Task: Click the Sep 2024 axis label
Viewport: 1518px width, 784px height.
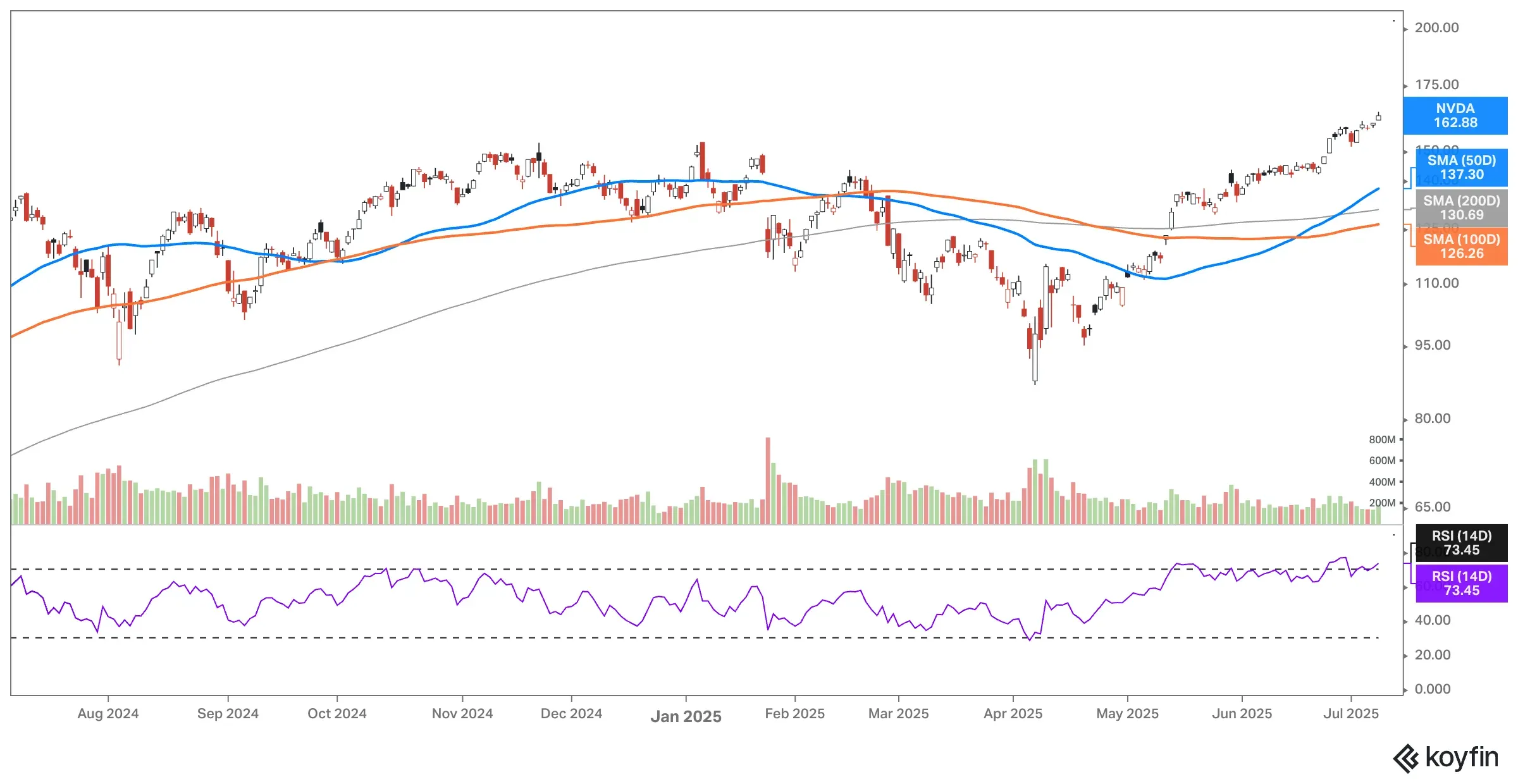Action: (x=228, y=714)
